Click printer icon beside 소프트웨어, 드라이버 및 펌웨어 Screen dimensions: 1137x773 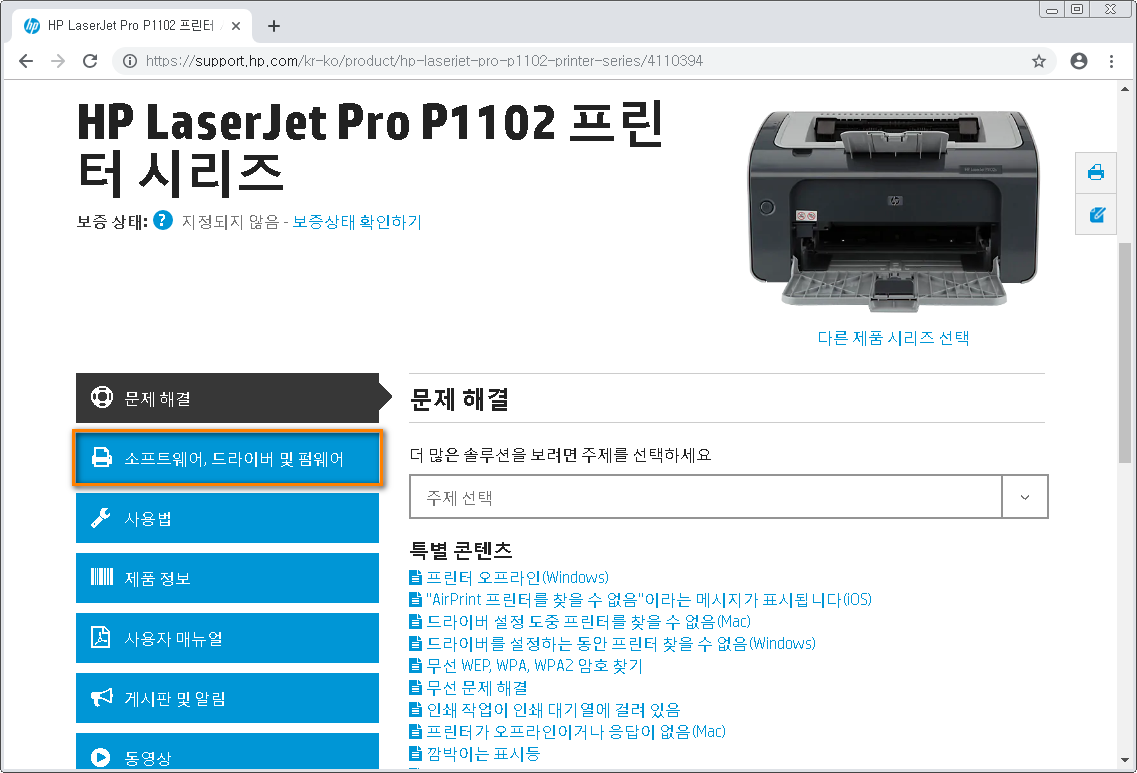[102, 458]
